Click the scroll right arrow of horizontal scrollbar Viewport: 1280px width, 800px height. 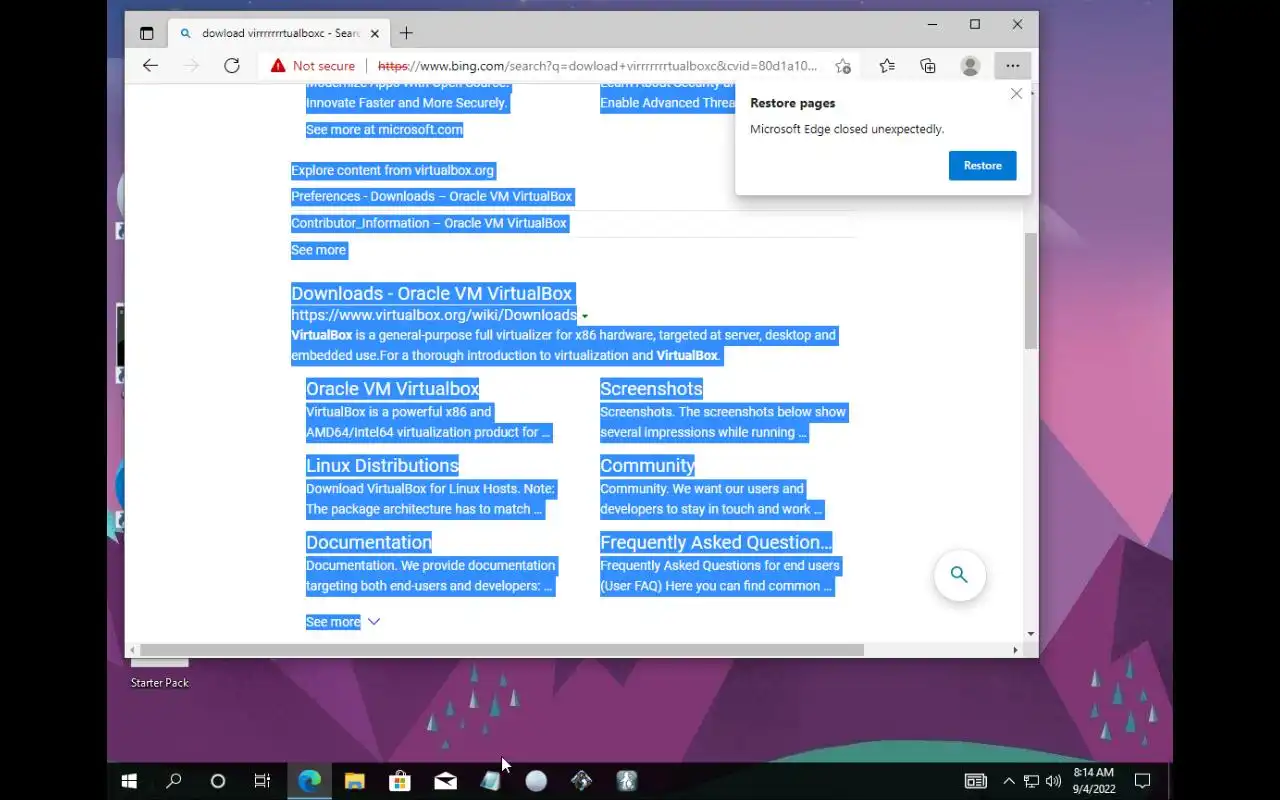pyautogui.click(x=1015, y=650)
